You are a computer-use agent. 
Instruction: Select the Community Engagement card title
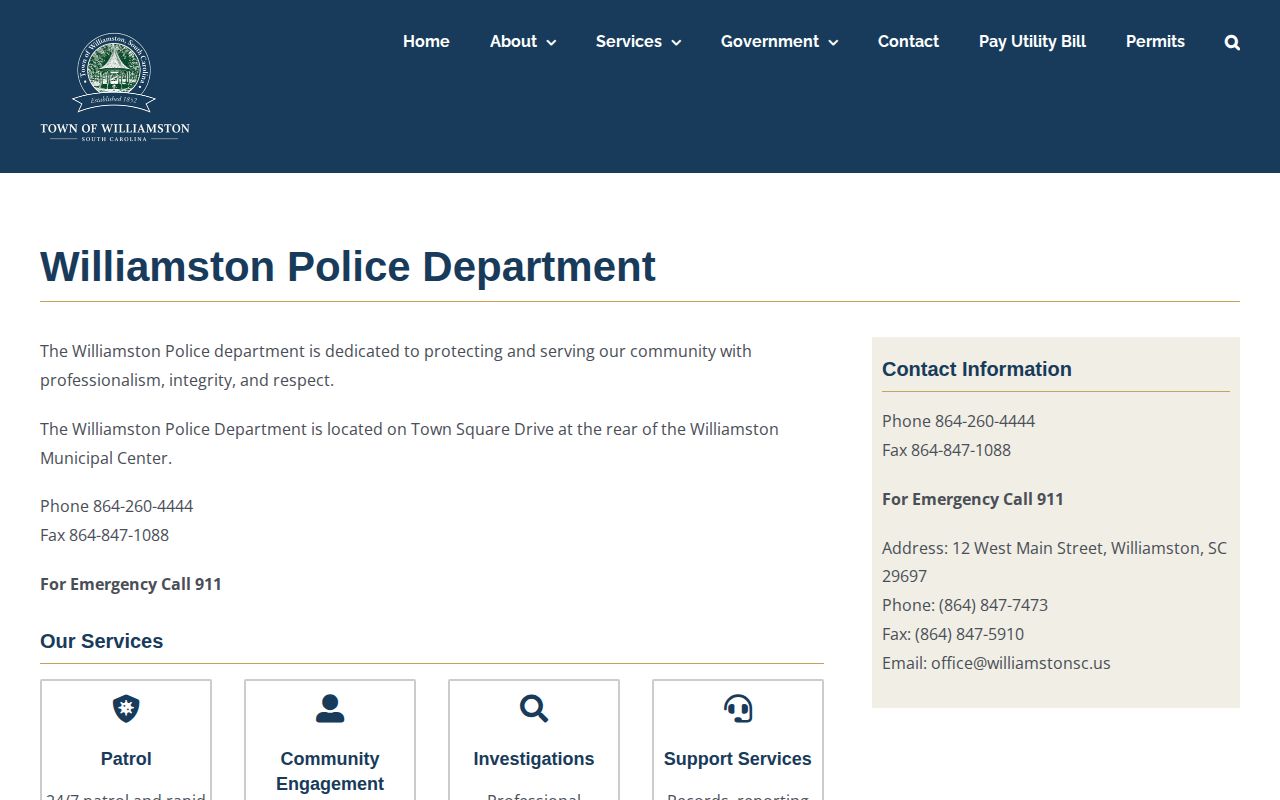pyautogui.click(x=330, y=771)
